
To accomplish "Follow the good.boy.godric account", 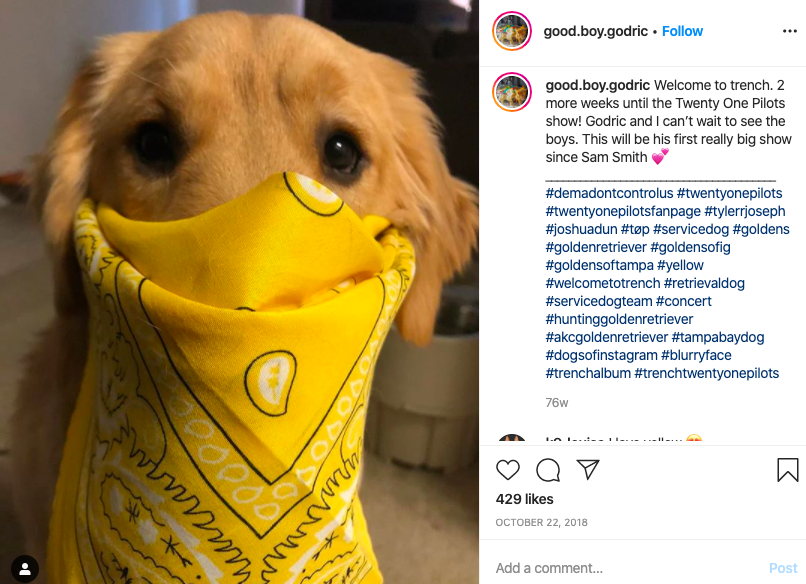I will click(x=682, y=31).
